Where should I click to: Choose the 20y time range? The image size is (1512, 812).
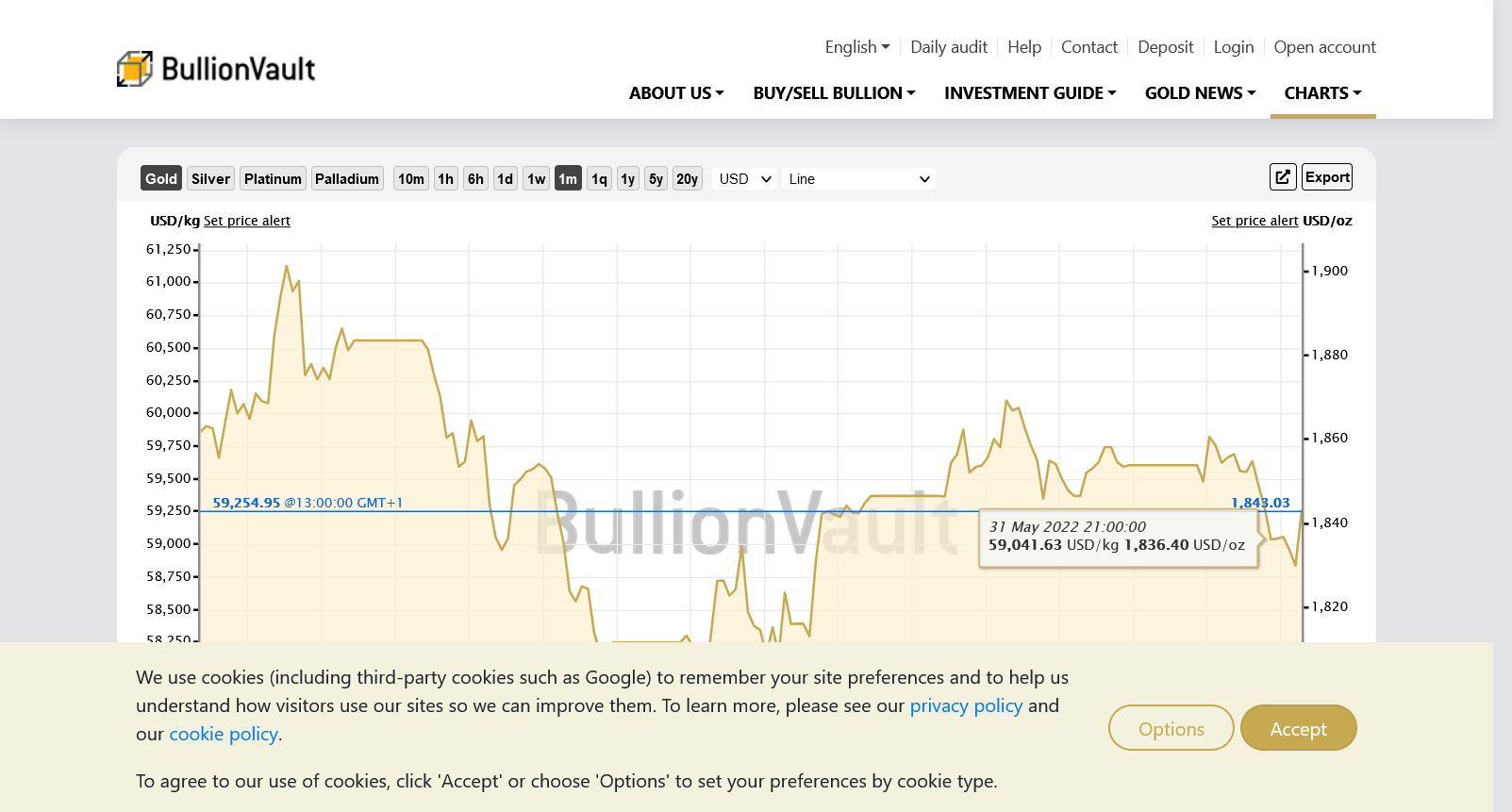[687, 179]
